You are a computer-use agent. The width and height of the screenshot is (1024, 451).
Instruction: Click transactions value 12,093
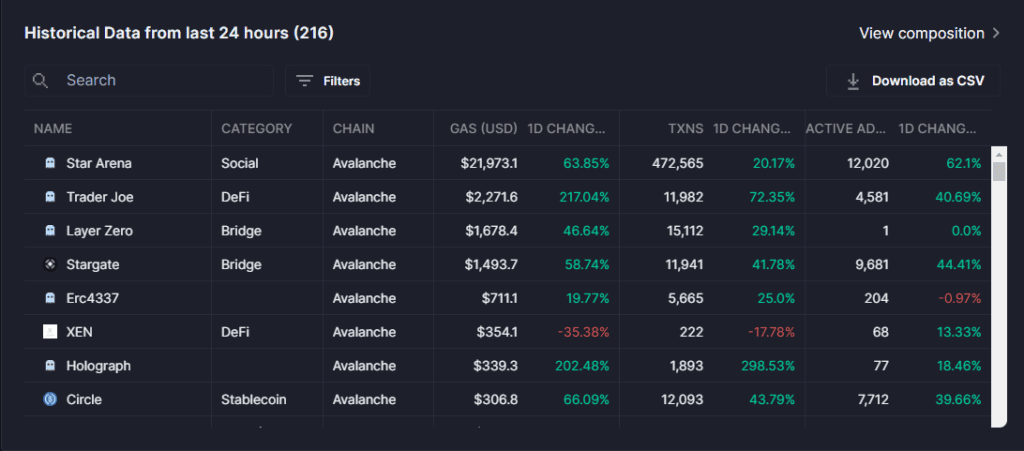pos(682,399)
